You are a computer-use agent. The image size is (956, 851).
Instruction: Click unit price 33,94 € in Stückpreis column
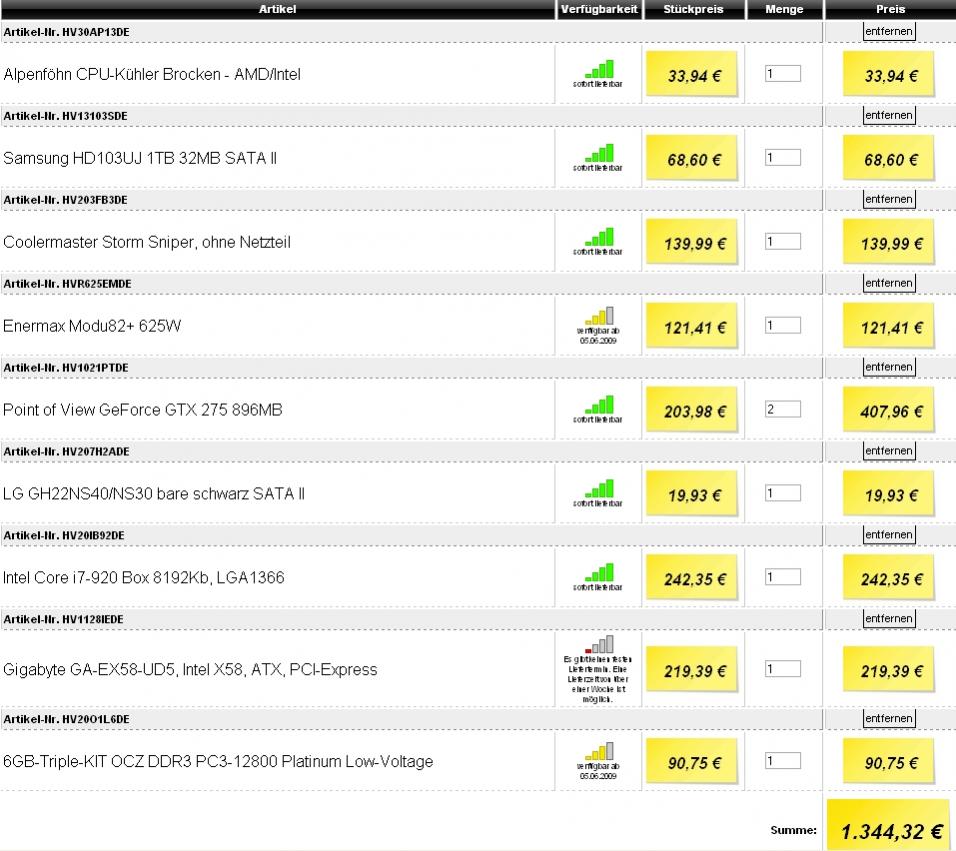coord(692,74)
